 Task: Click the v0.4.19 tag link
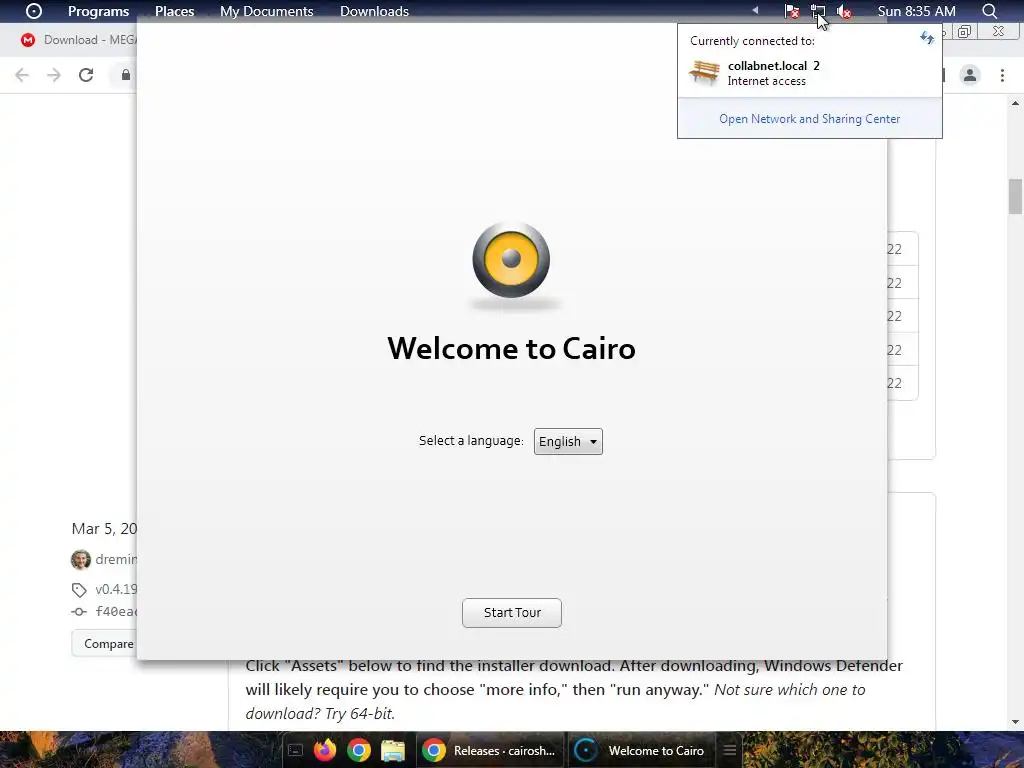pos(116,589)
